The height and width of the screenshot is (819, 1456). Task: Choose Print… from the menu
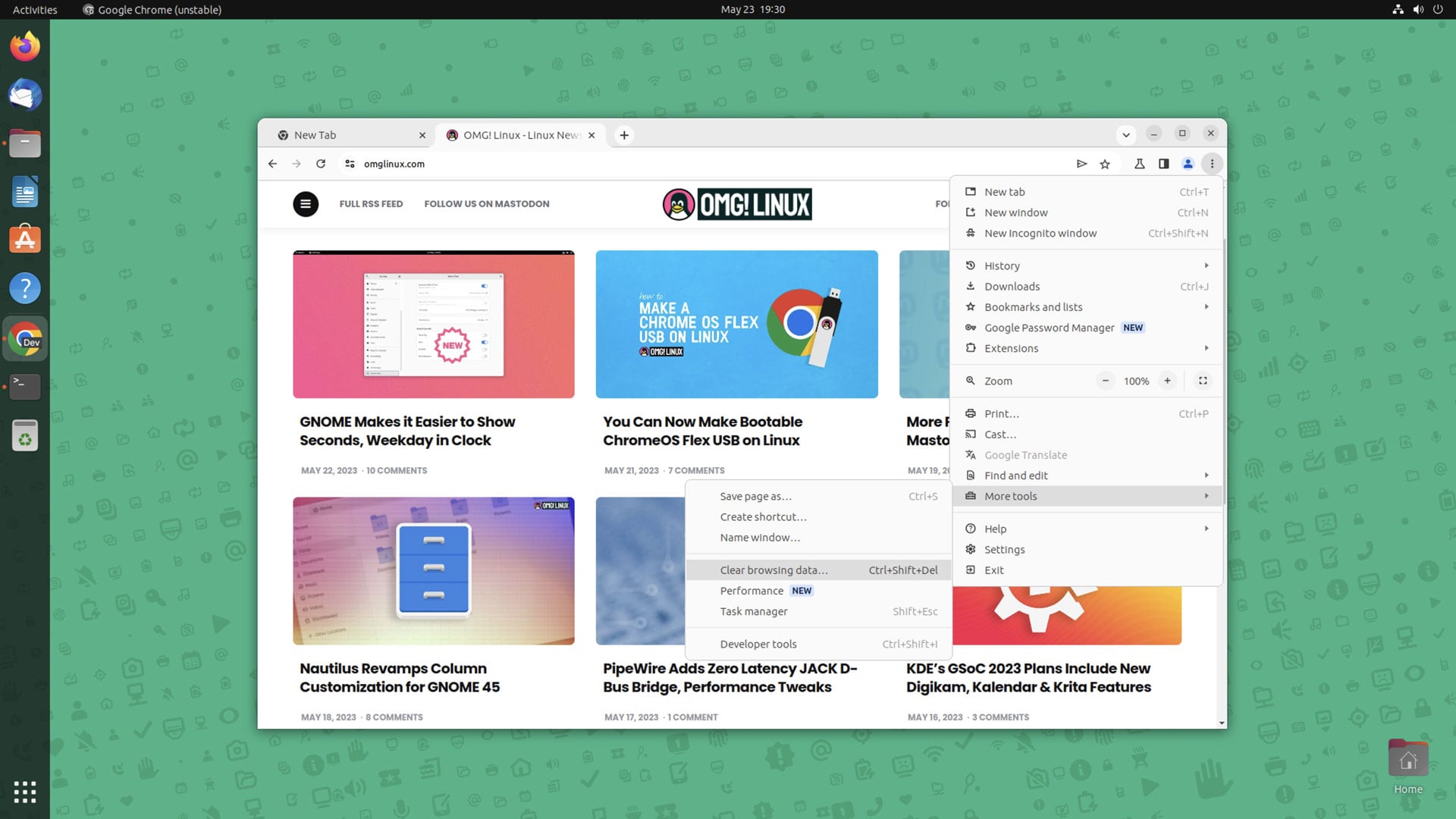(x=1087, y=413)
